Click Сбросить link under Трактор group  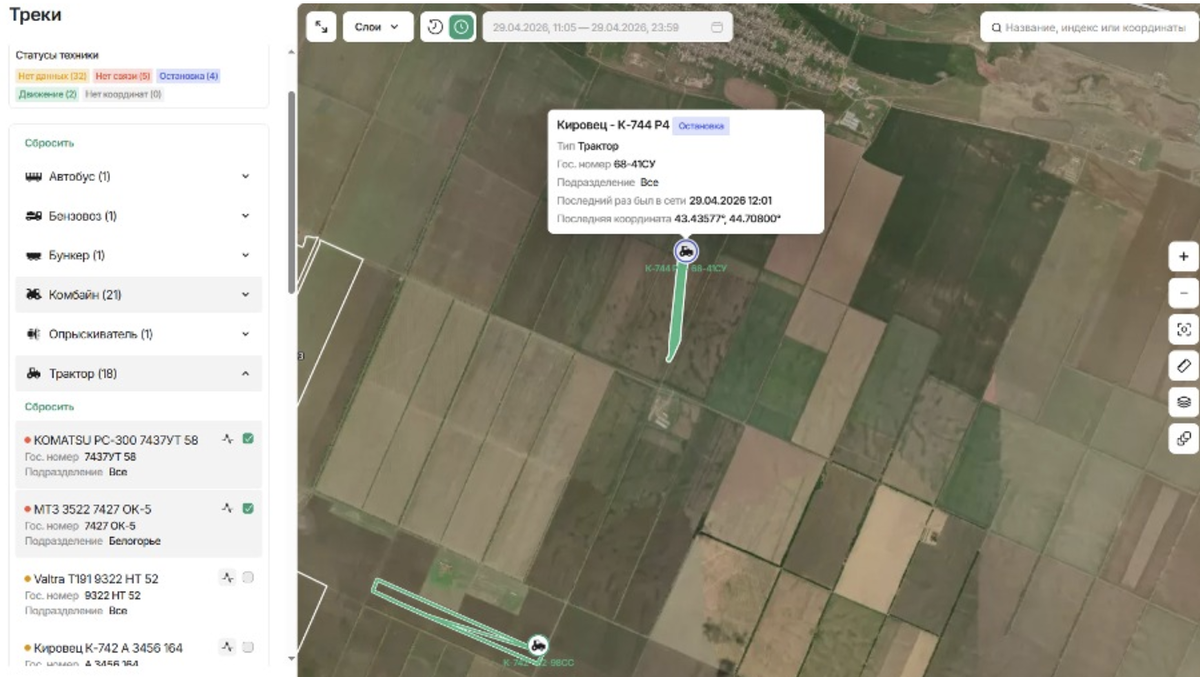pos(50,407)
